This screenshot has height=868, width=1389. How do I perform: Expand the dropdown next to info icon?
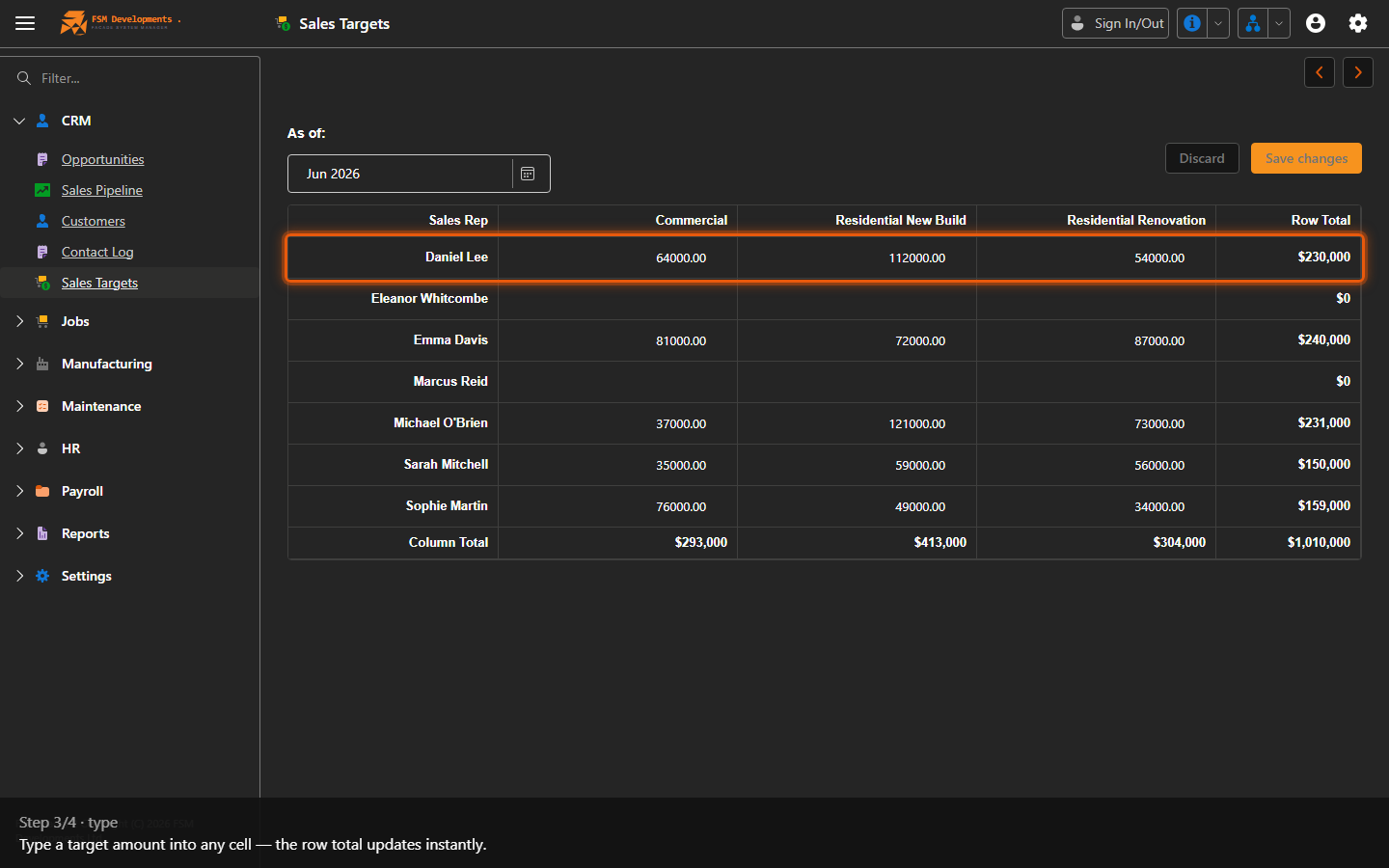point(1218,23)
